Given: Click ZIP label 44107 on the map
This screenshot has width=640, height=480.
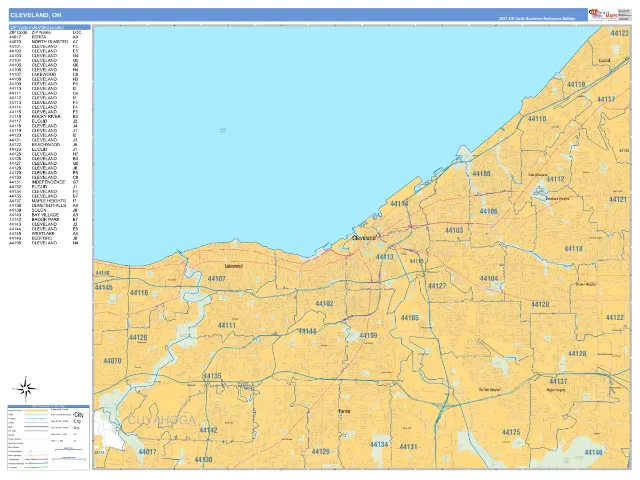Looking at the screenshot, I should tap(217, 279).
